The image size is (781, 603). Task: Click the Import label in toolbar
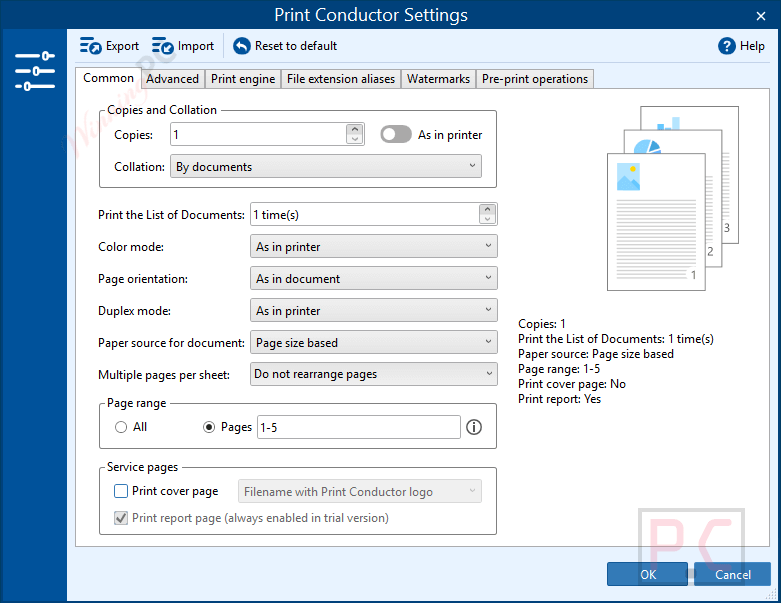(196, 46)
